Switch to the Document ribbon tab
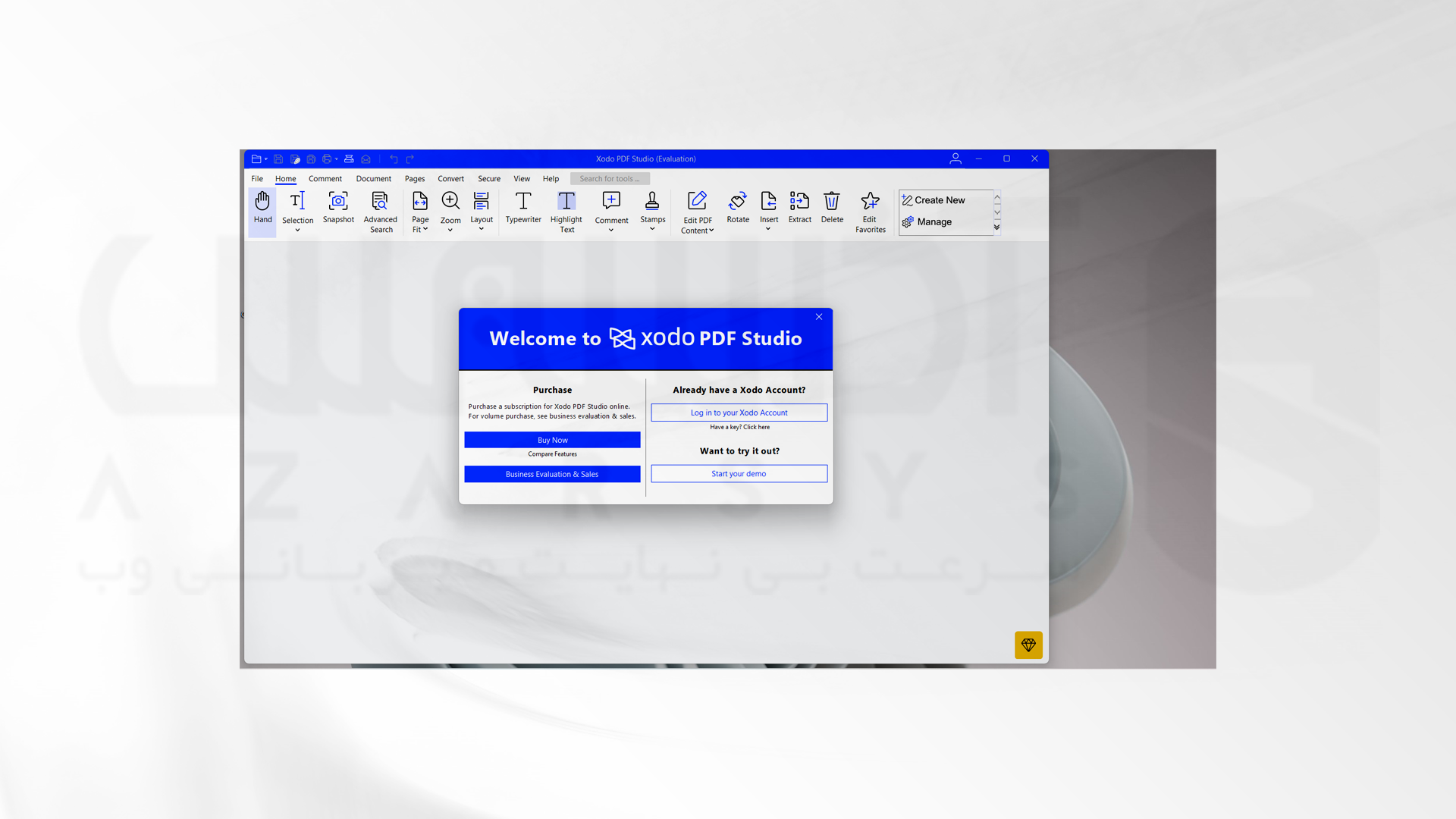The image size is (1456, 819). (x=374, y=179)
